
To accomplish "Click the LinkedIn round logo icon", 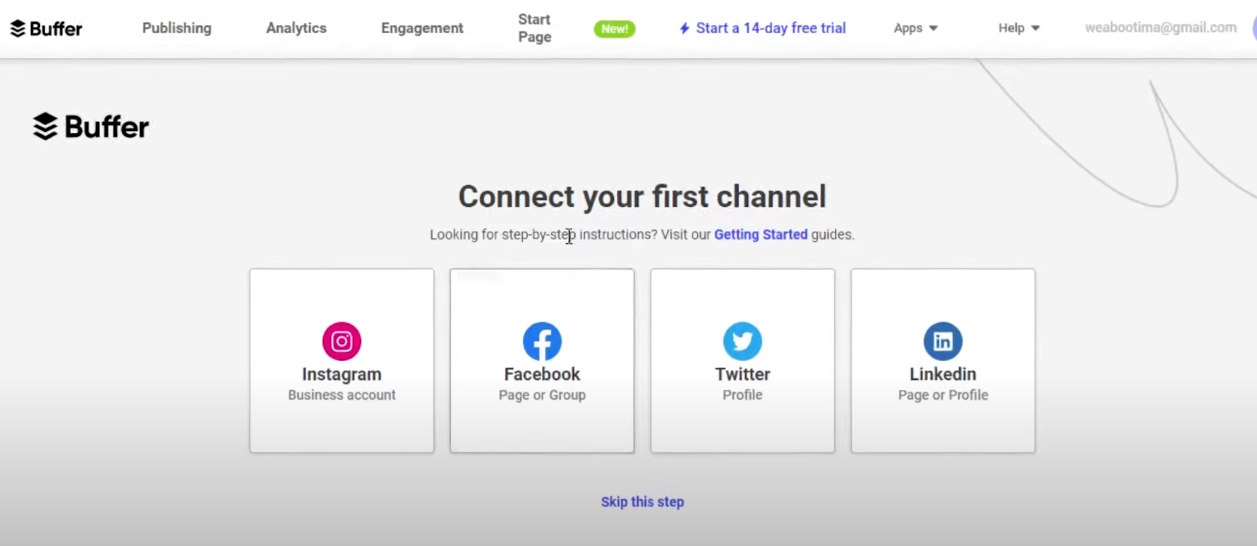I will pos(943,342).
